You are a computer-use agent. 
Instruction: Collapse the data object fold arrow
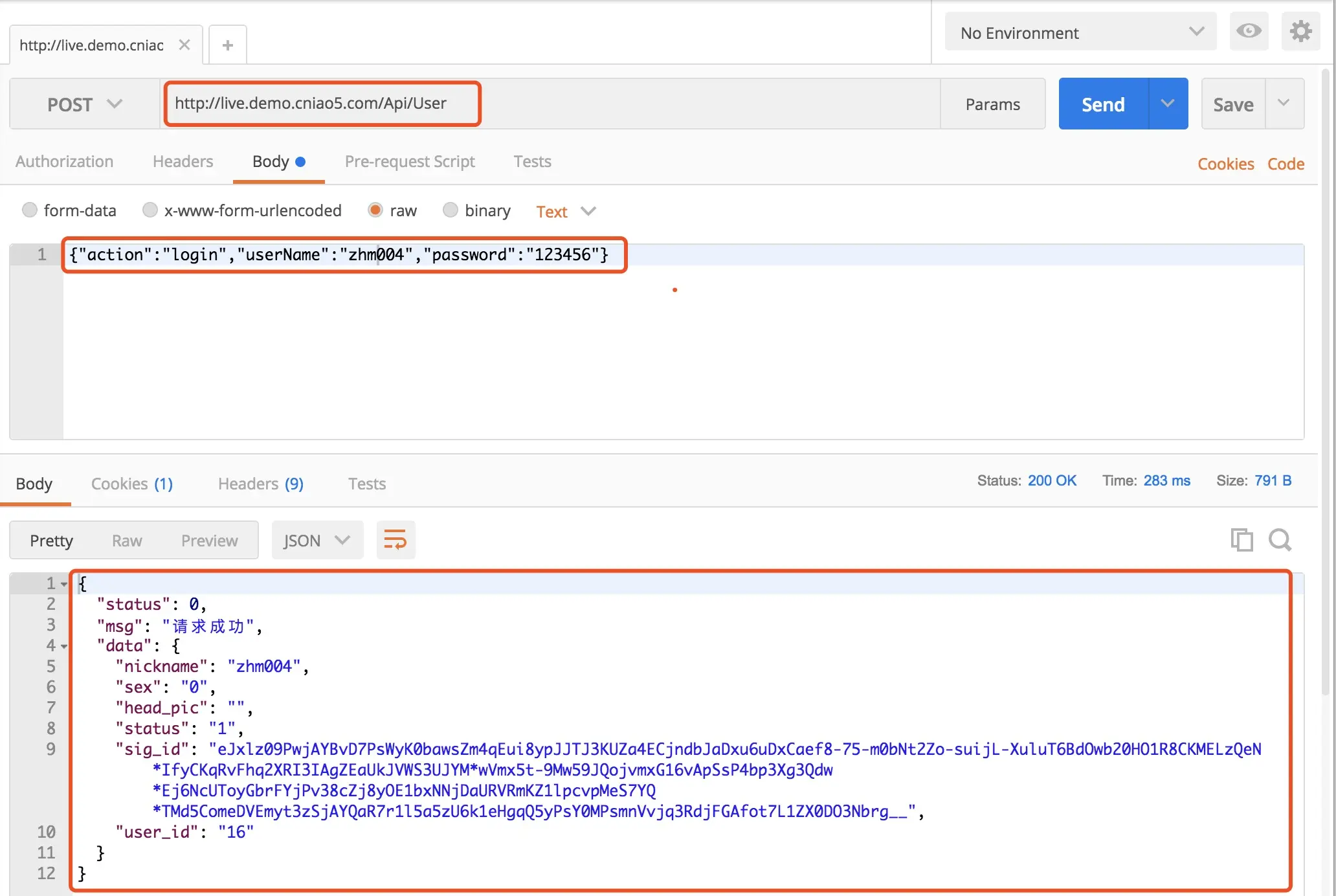coord(64,646)
